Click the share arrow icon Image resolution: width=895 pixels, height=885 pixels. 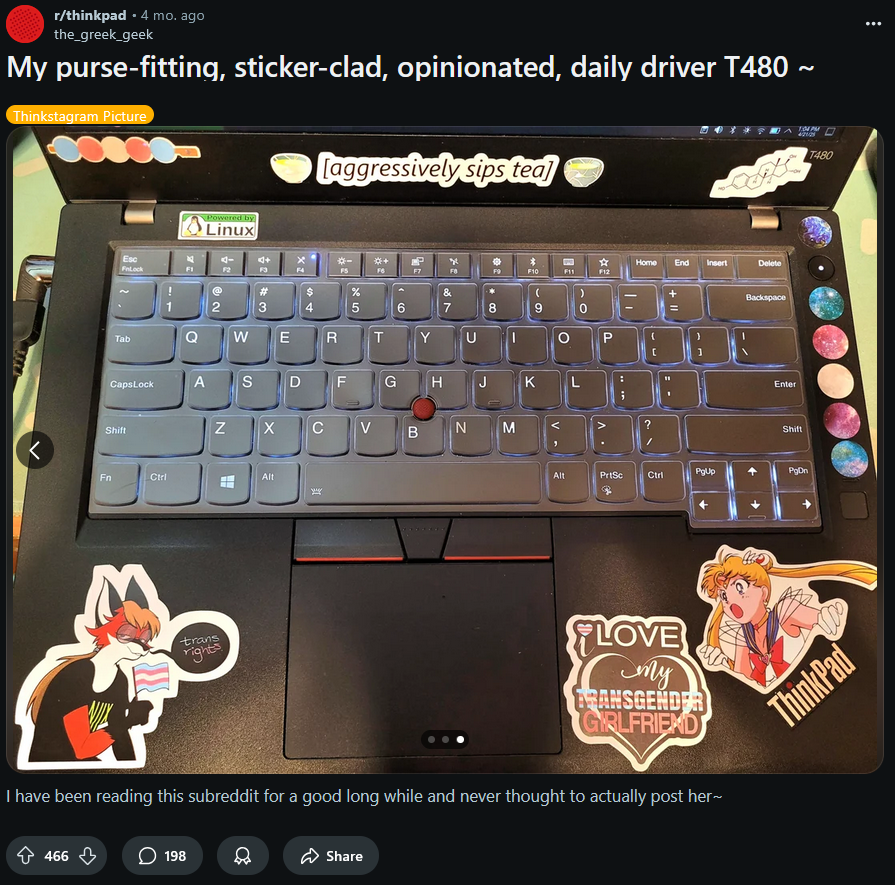309,855
